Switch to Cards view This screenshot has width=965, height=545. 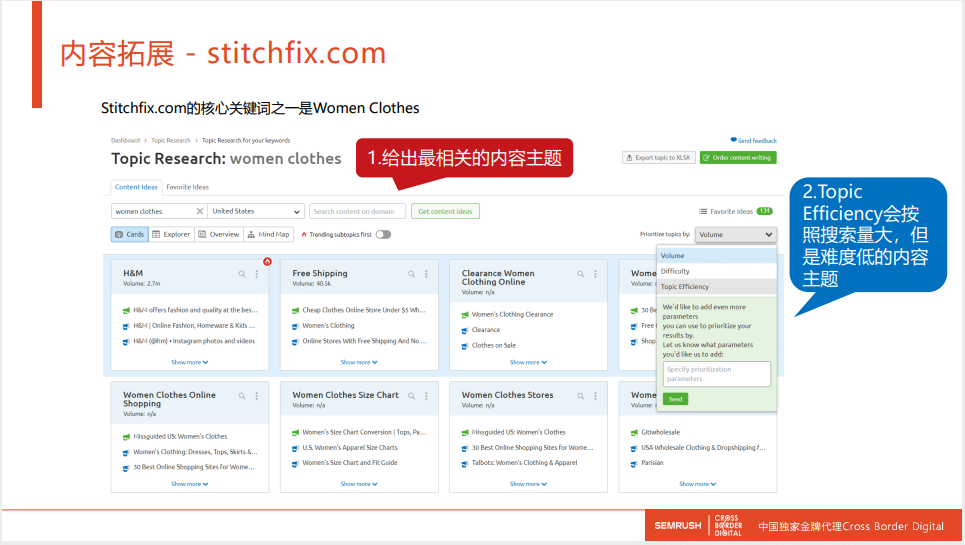pyautogui.click(x=129, y=234)
